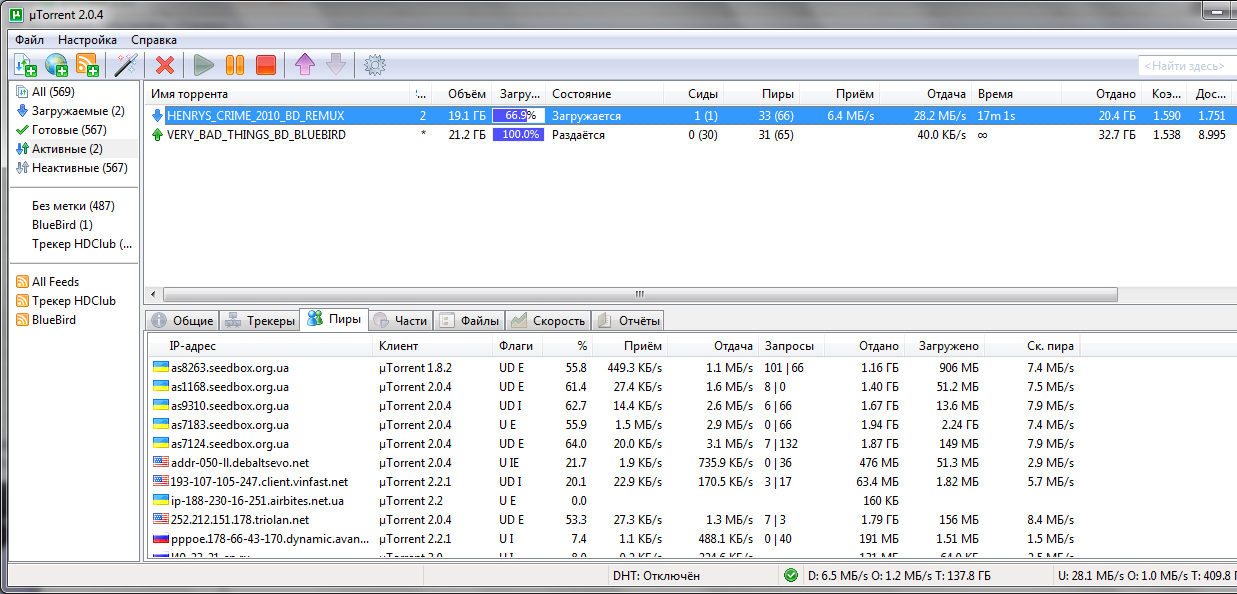The width and height of the screenshot is (1237, 594).
Task: Switch to the Трекеры tab
Action: point(259,321)
